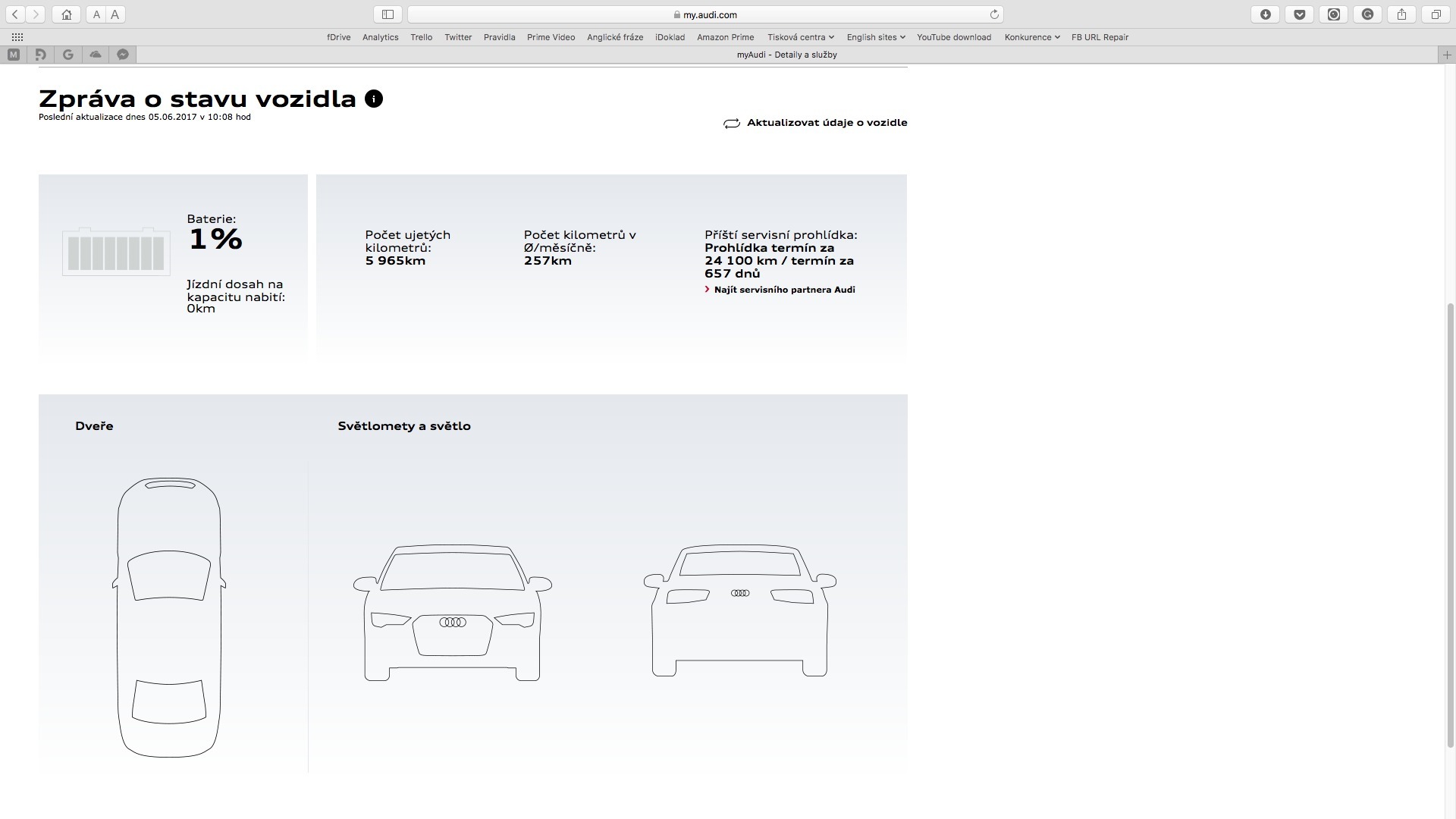Click Aktualizovat údaje o vozidle
Viewport: 1456px width, 819px height.
point(827,123)
